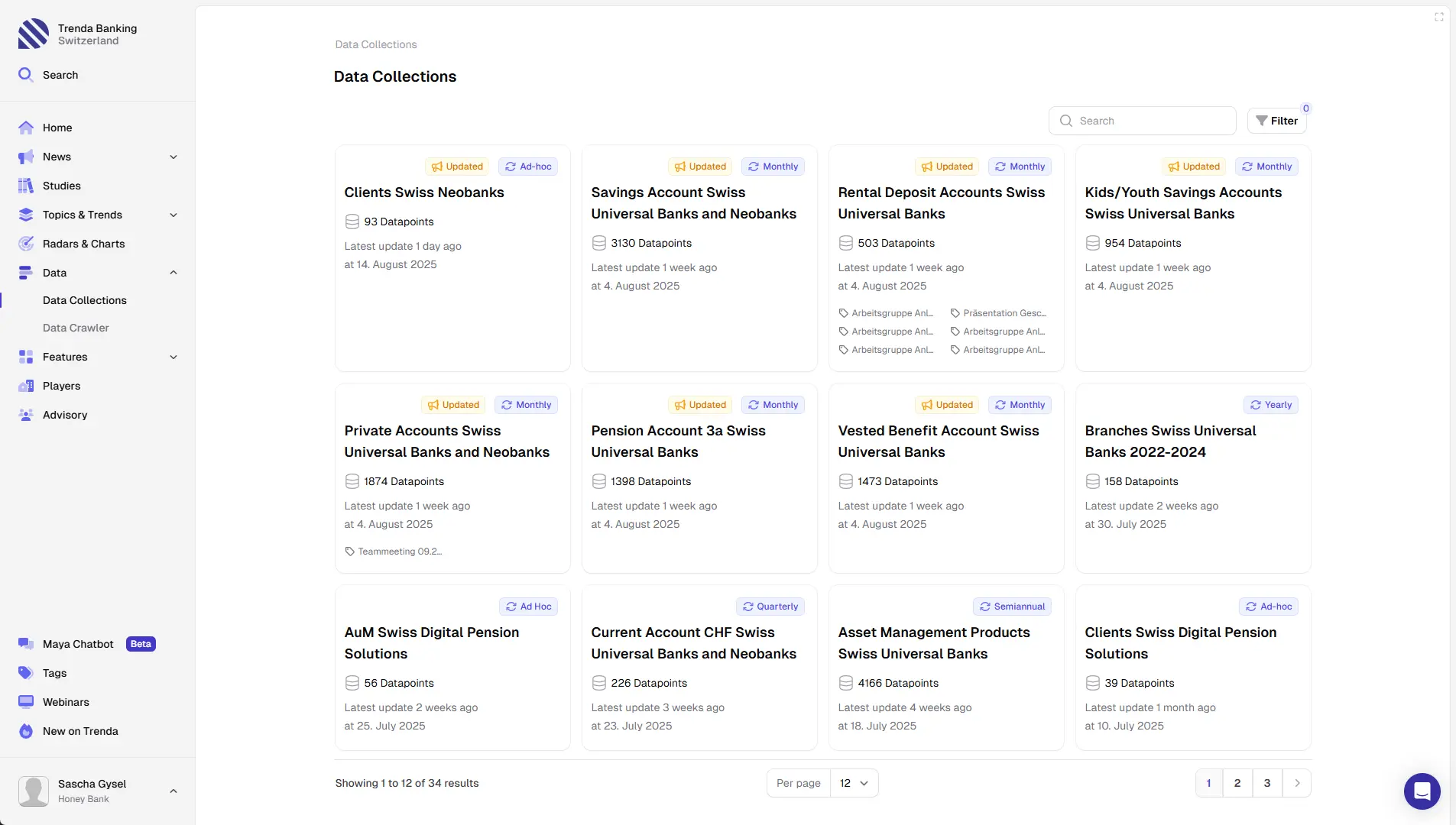Collapse the Data section chevron

(173, 273)
